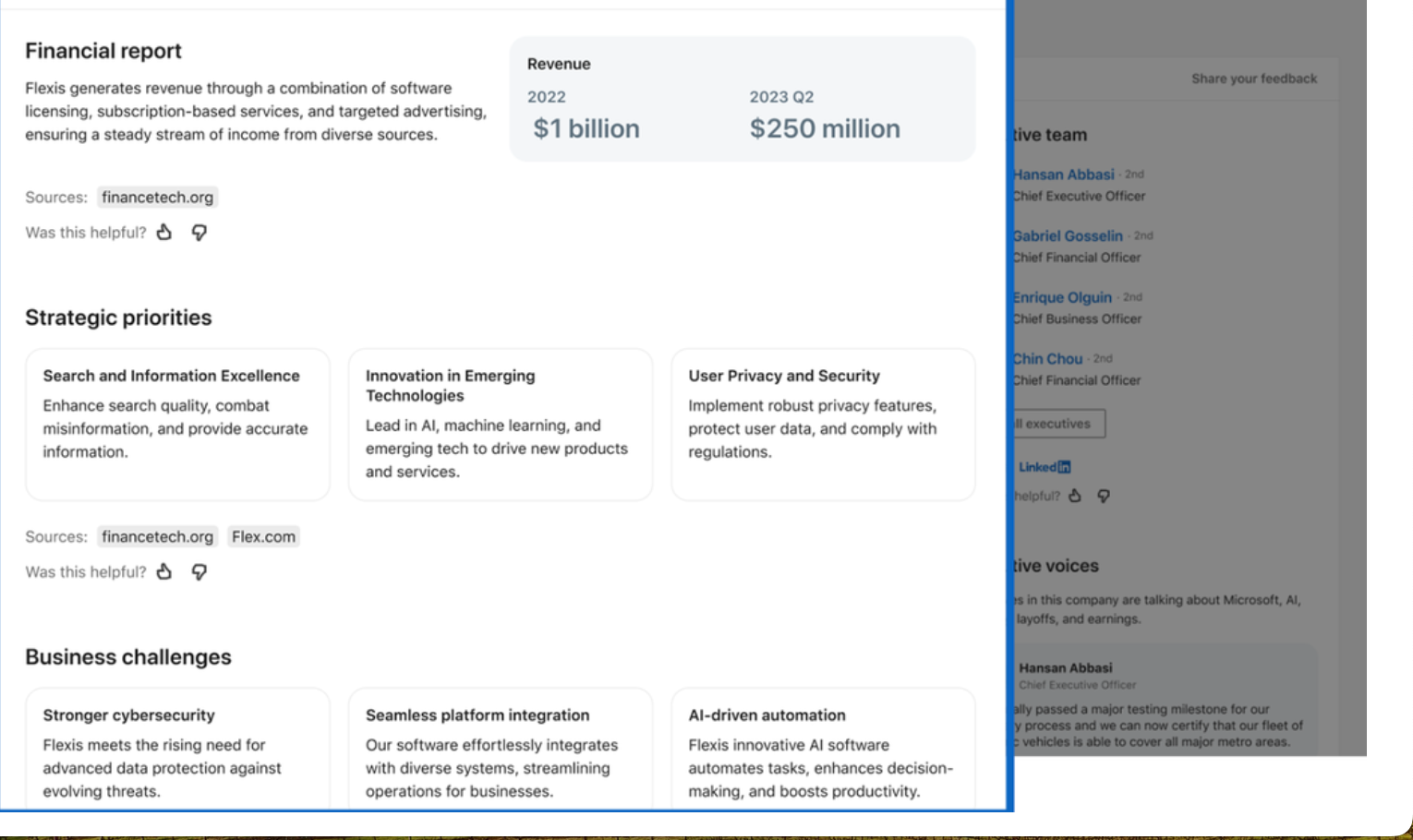The height and width of the screenshot is (840, 1413).
Task: Open financetech.org source under Financial report
Action: pos(157,197)
